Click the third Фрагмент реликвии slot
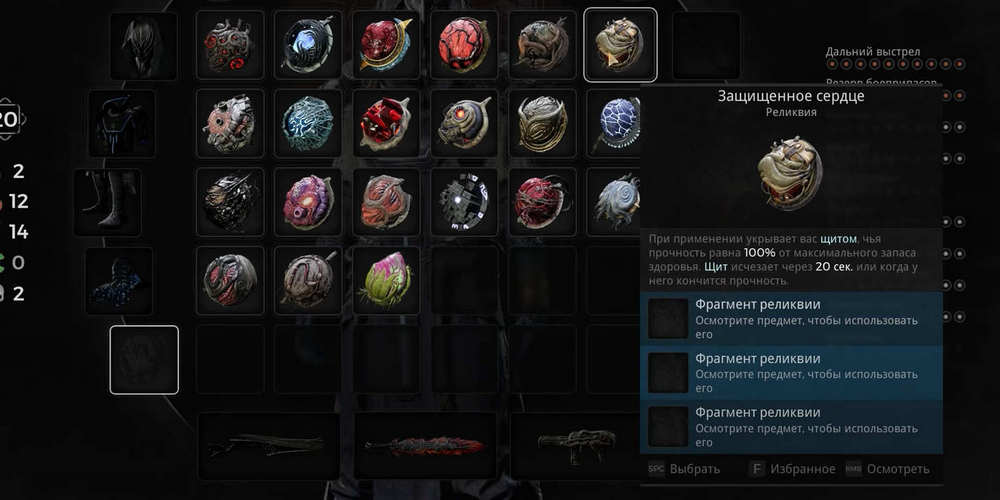Viewport: 1000px width, 500px height. pyautogui.click(x=791, y=427)
